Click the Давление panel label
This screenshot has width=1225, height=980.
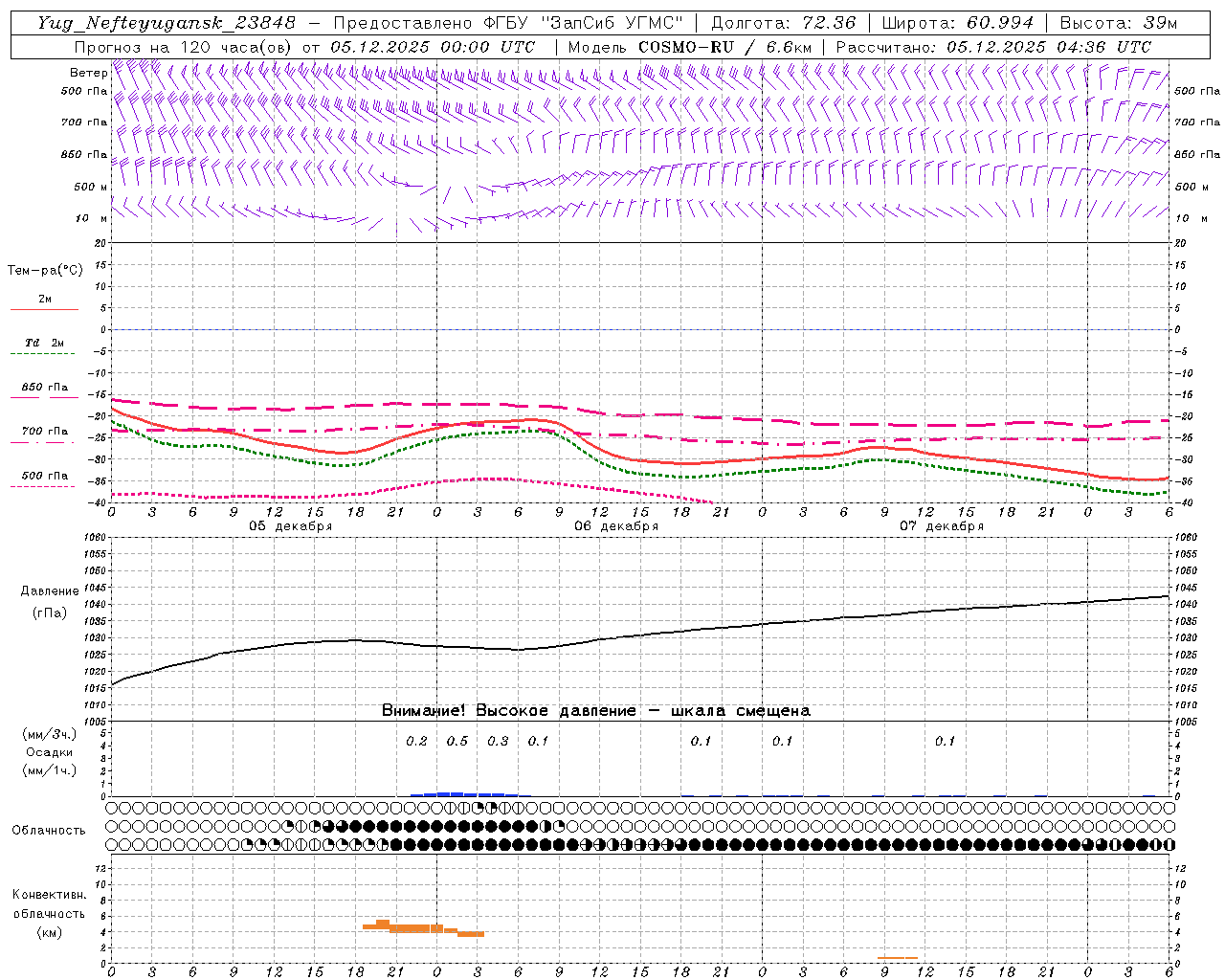[49, 590]
